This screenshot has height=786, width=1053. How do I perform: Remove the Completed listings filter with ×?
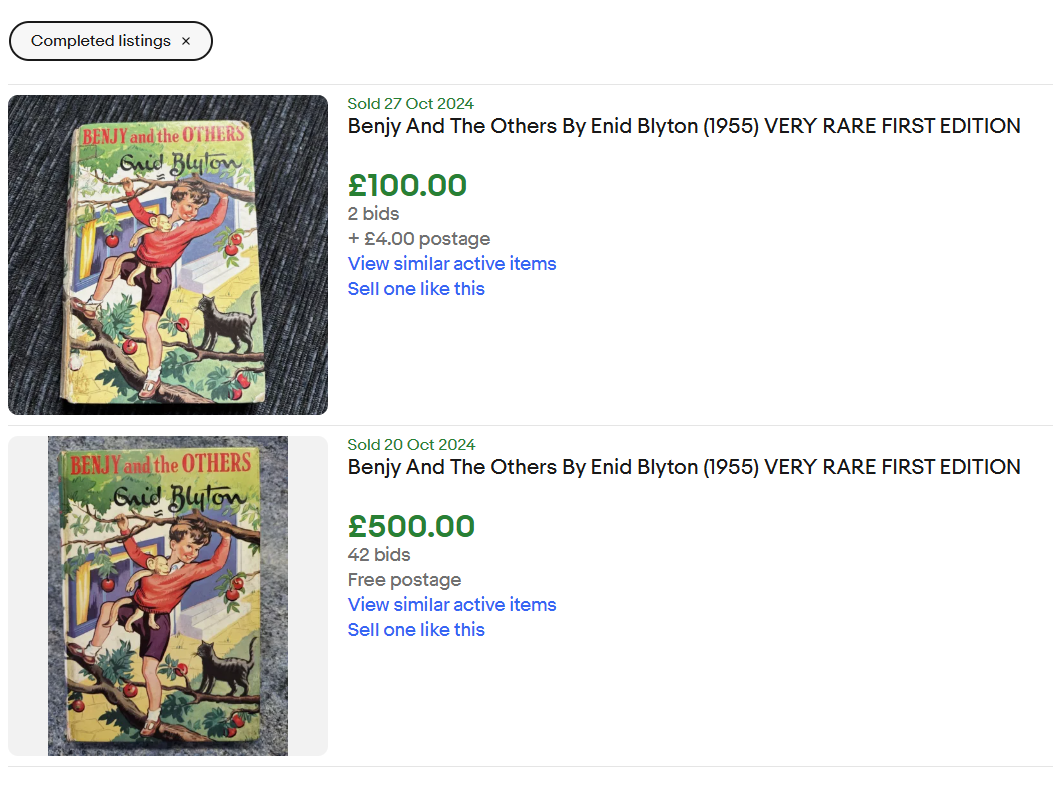(x=186, y=41)
